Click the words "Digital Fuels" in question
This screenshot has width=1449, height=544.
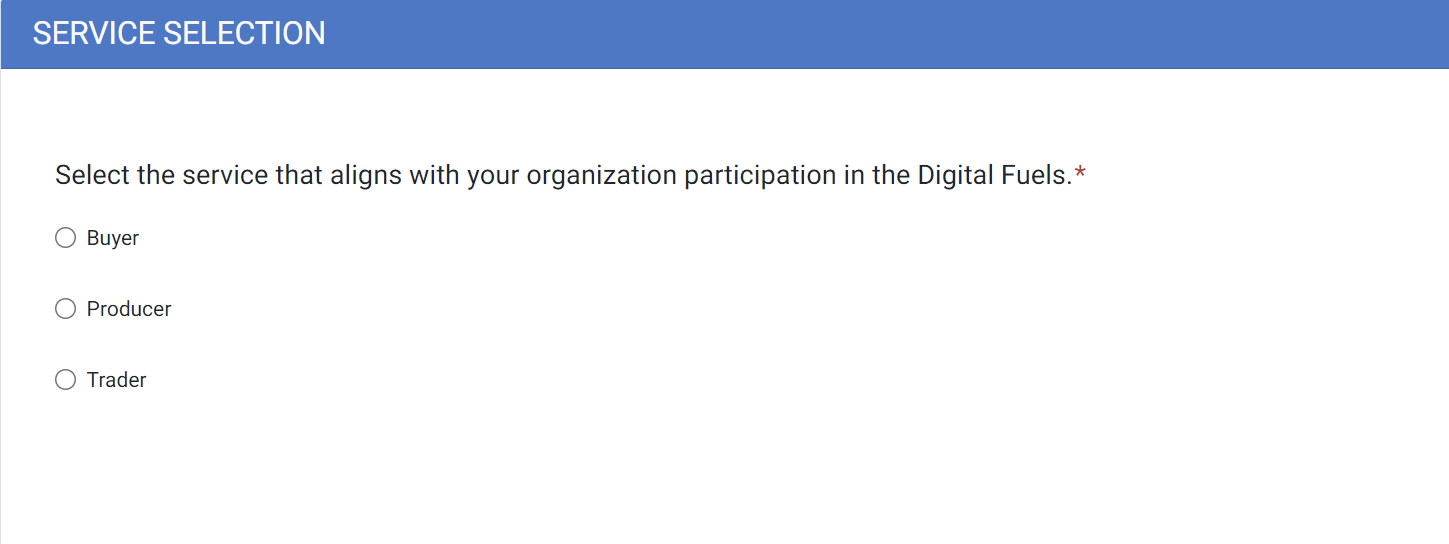pyautogui.click(x=994, y=176)
